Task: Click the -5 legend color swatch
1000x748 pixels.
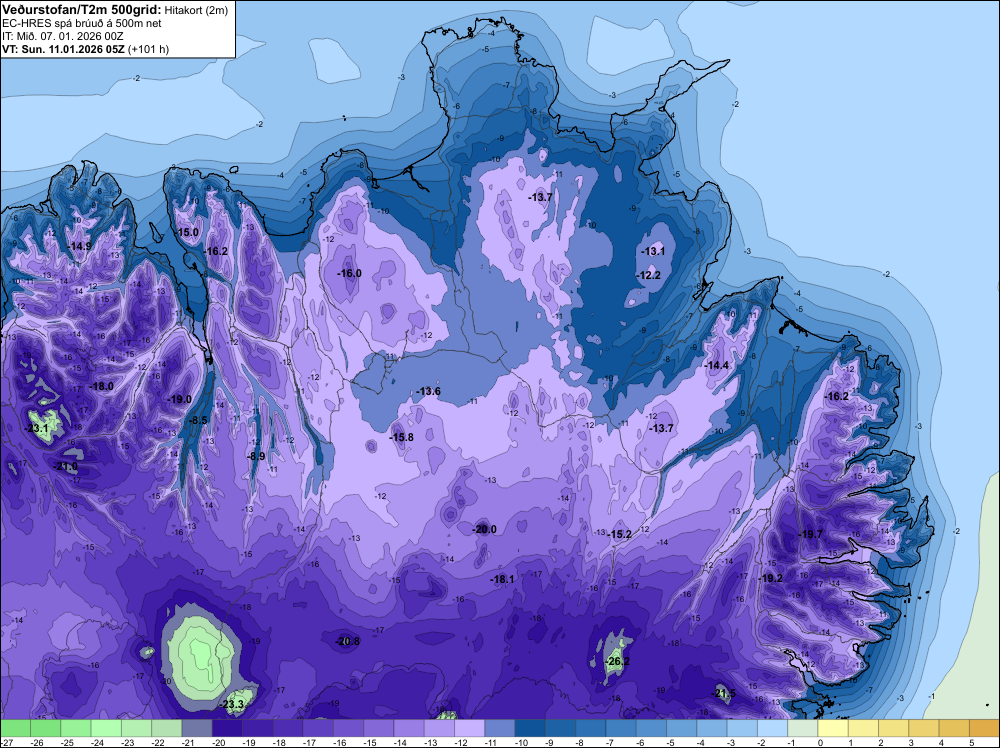Action: pyautogui.click(x=681, y=728)
